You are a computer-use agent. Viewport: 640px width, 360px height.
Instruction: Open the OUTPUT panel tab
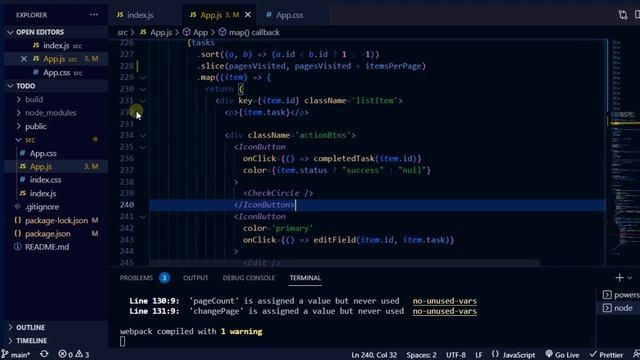click(196, 278)
